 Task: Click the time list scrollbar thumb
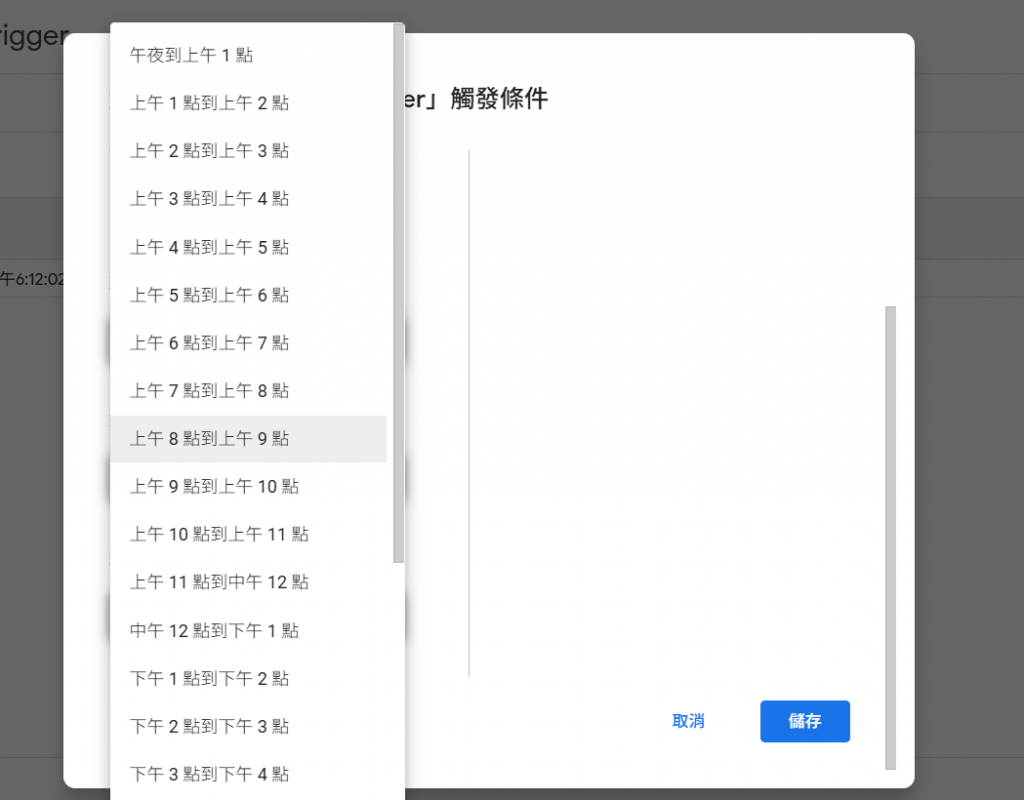398,293
